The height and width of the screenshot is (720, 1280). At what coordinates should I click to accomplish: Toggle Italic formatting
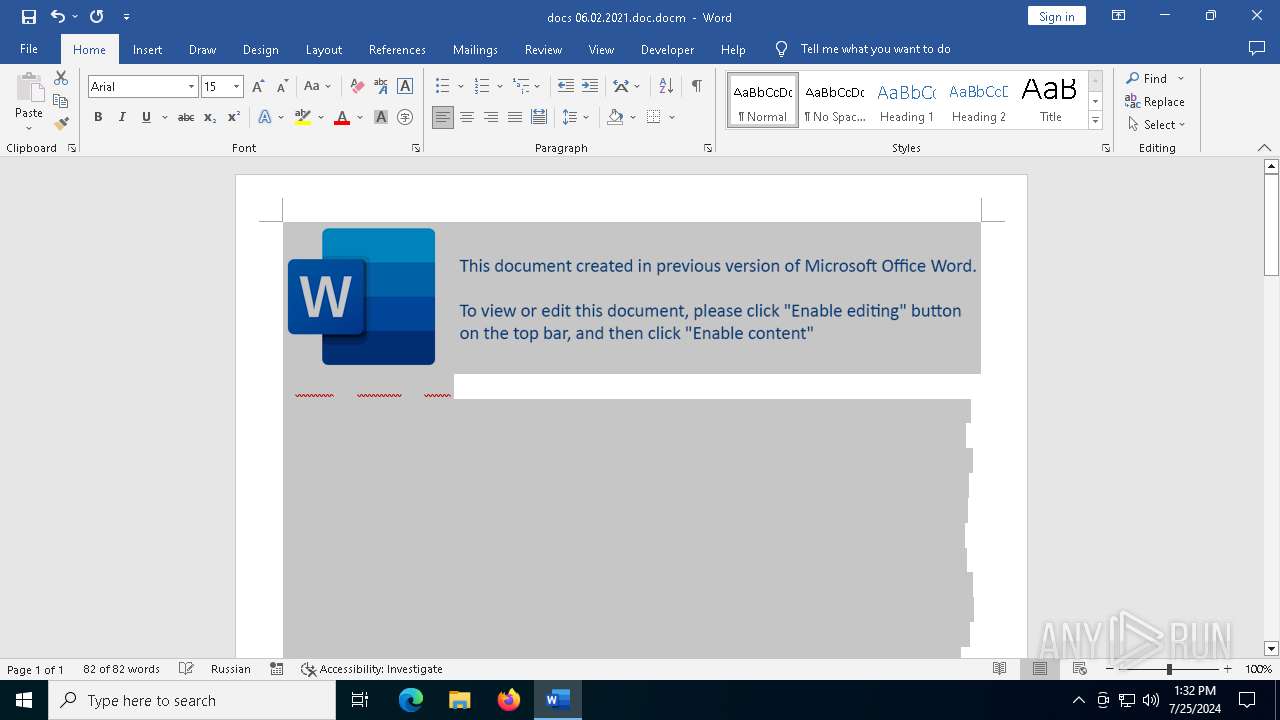(x=122, y=118)
